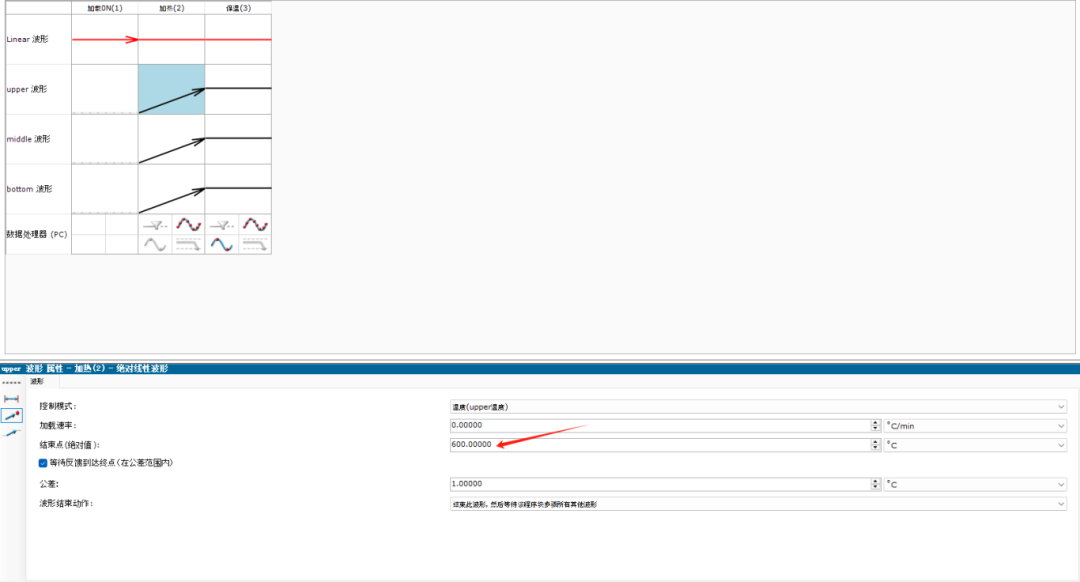Image resolution: width=1080 pixels, height=582 pixels.
Task: Select the 保温(3) column header
Action: click(238, 8)
